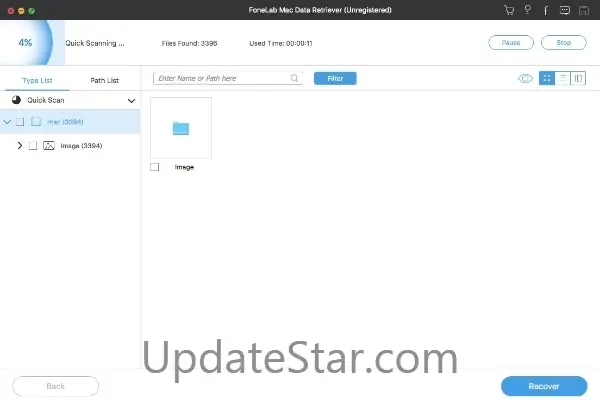The width and height of the screenshot is (600, 405).
Task: Switch to list view
Action: pos(562,78)
